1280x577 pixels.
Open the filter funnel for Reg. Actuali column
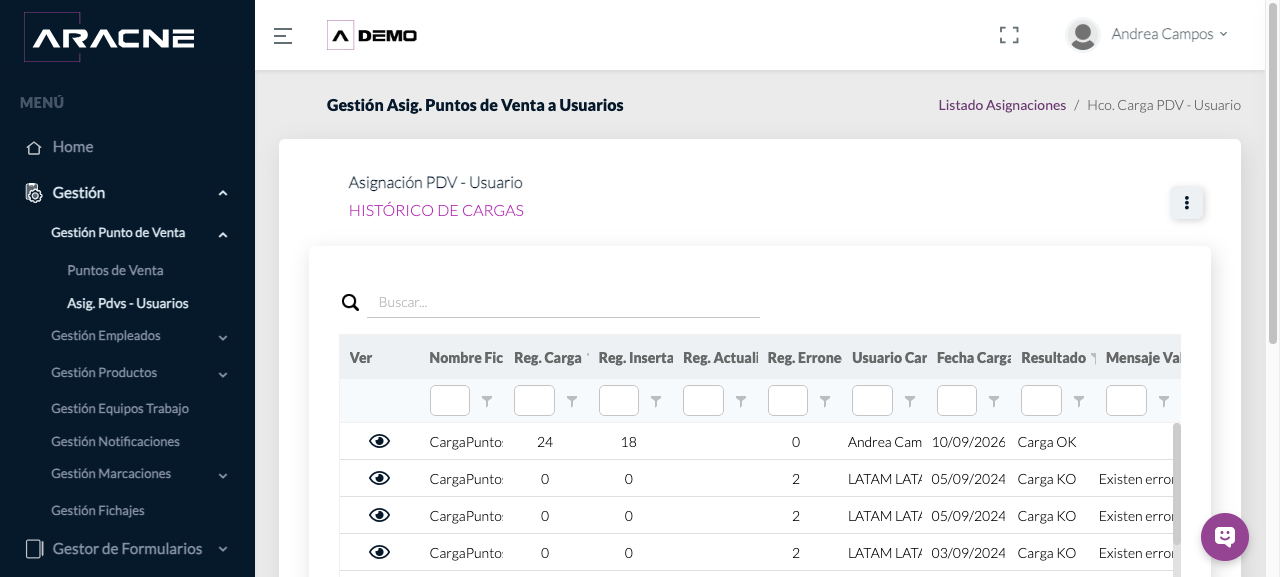point(741,401)
